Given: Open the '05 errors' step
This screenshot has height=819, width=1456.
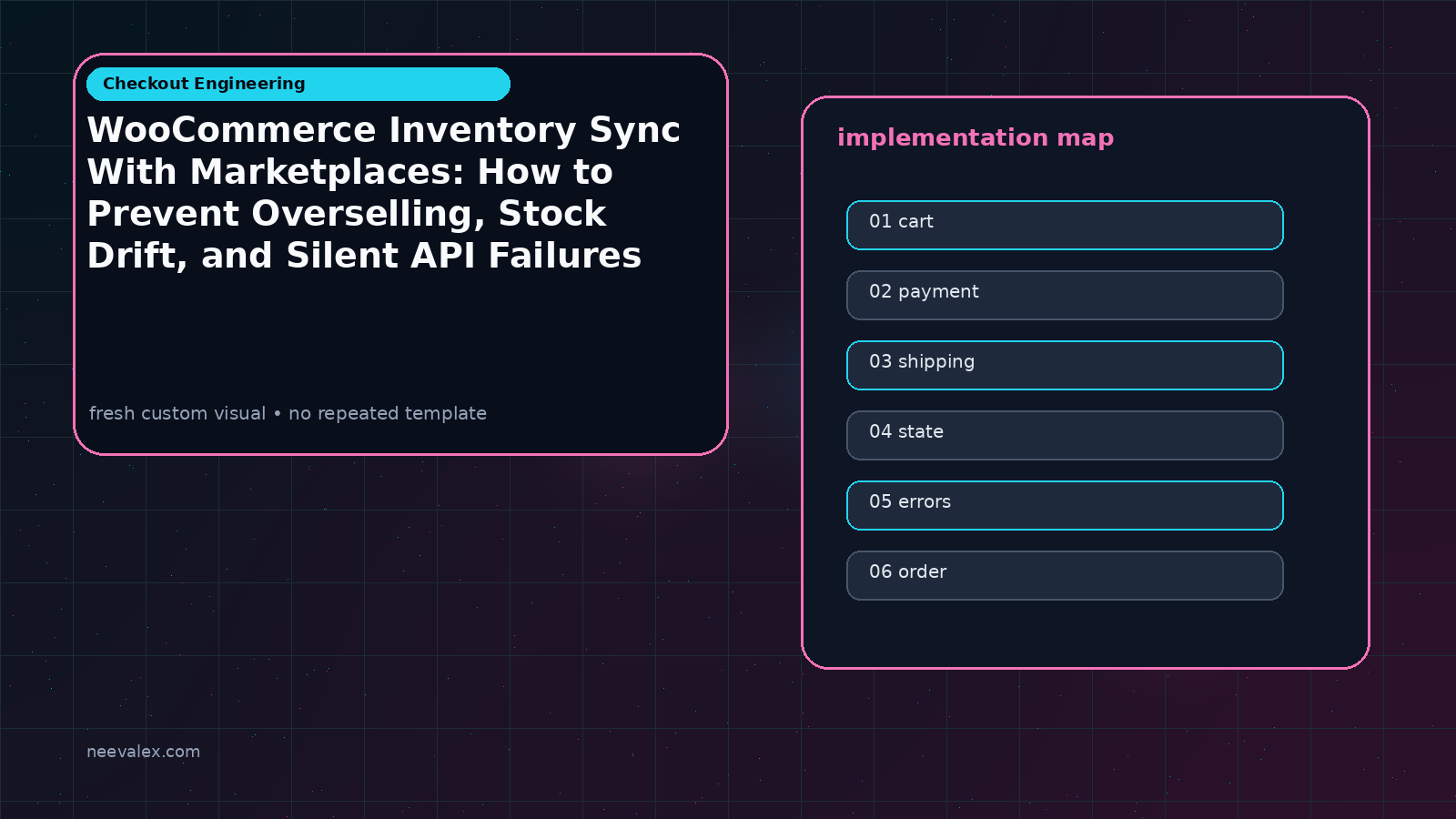Looking at the screenshot, I should point(1065,505).
